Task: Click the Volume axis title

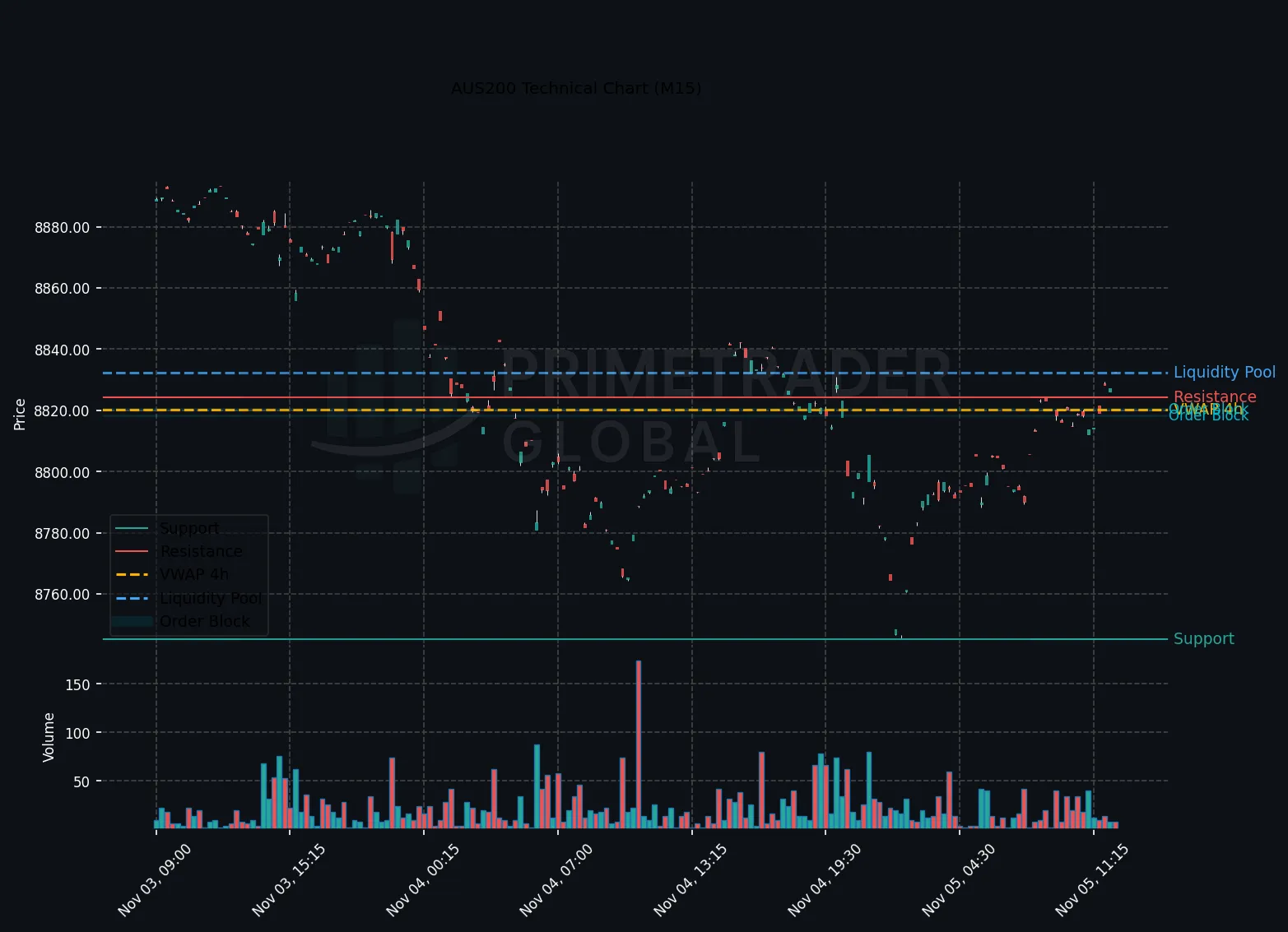Action: (x=49, y=737)
